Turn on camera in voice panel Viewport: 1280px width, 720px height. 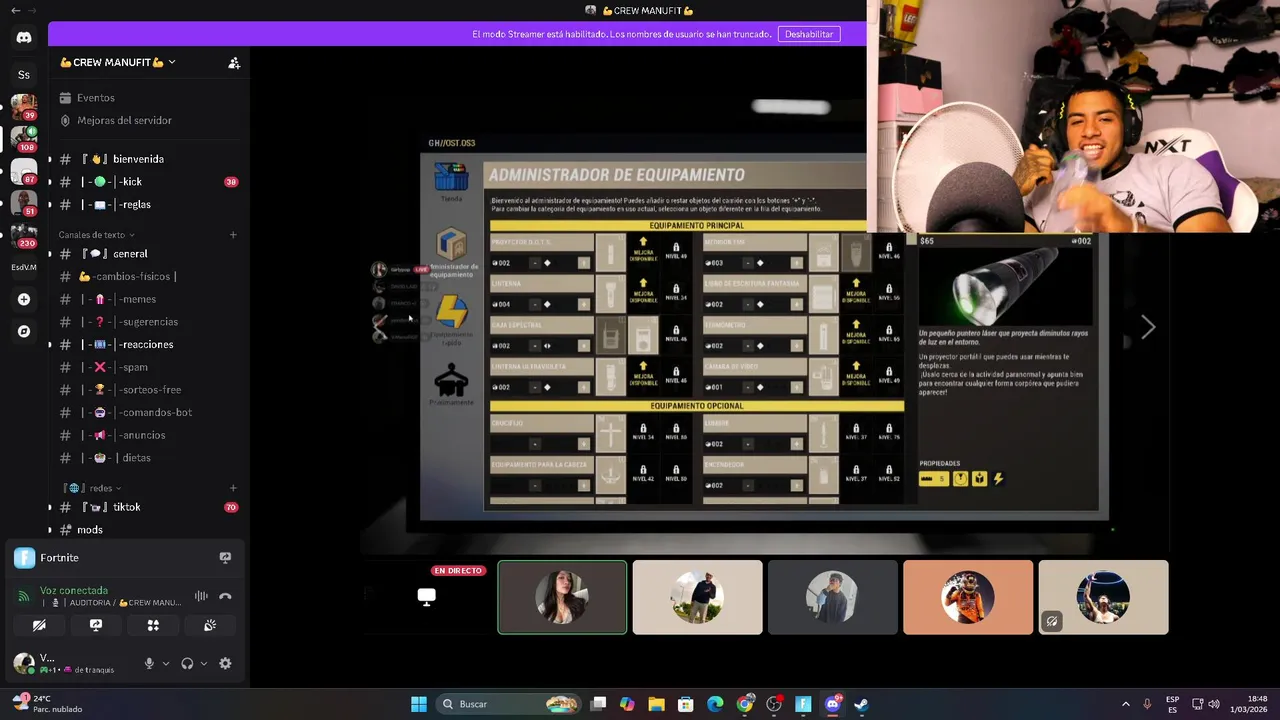(39, 625)
